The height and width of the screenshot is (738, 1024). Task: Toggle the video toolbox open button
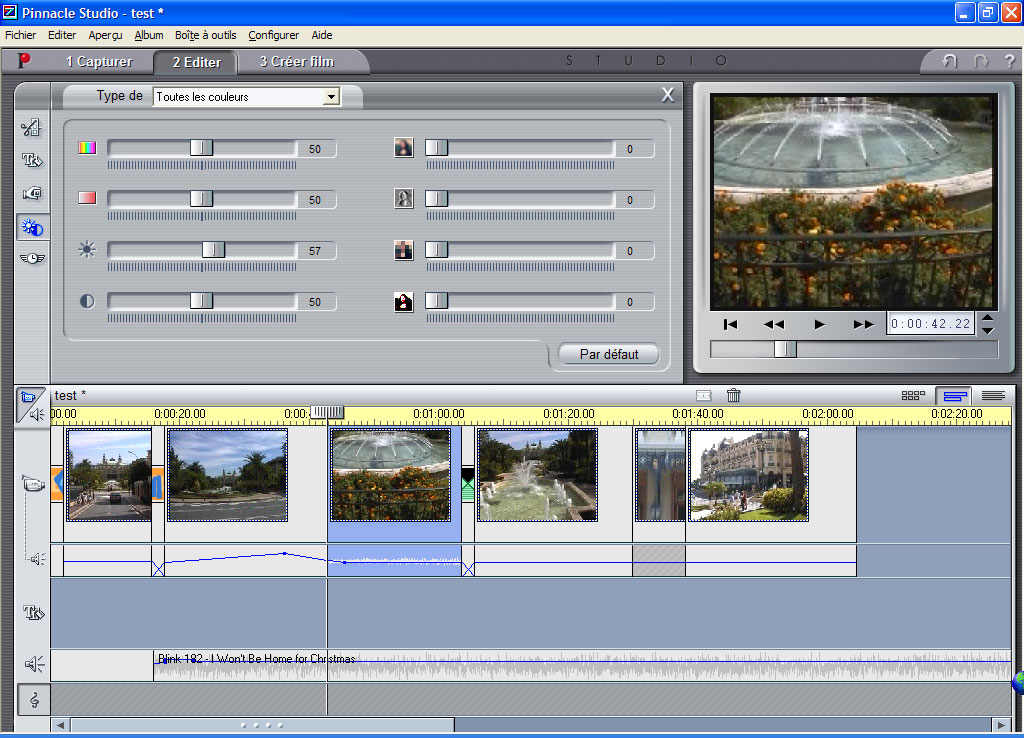(30, 404)
